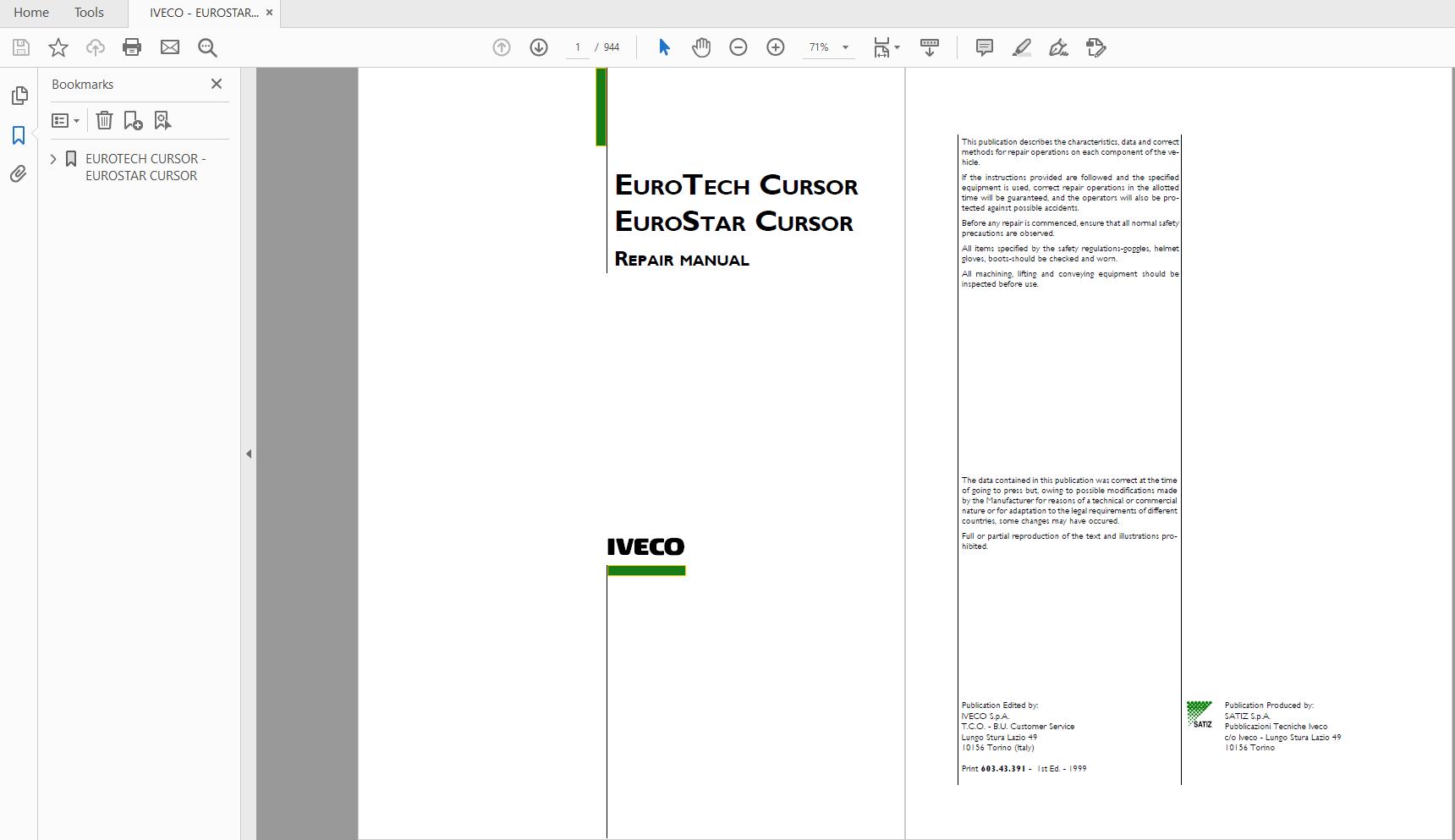
Task: Switch to the Home tab
Action: pyautogui.click(x=30, y=12)
